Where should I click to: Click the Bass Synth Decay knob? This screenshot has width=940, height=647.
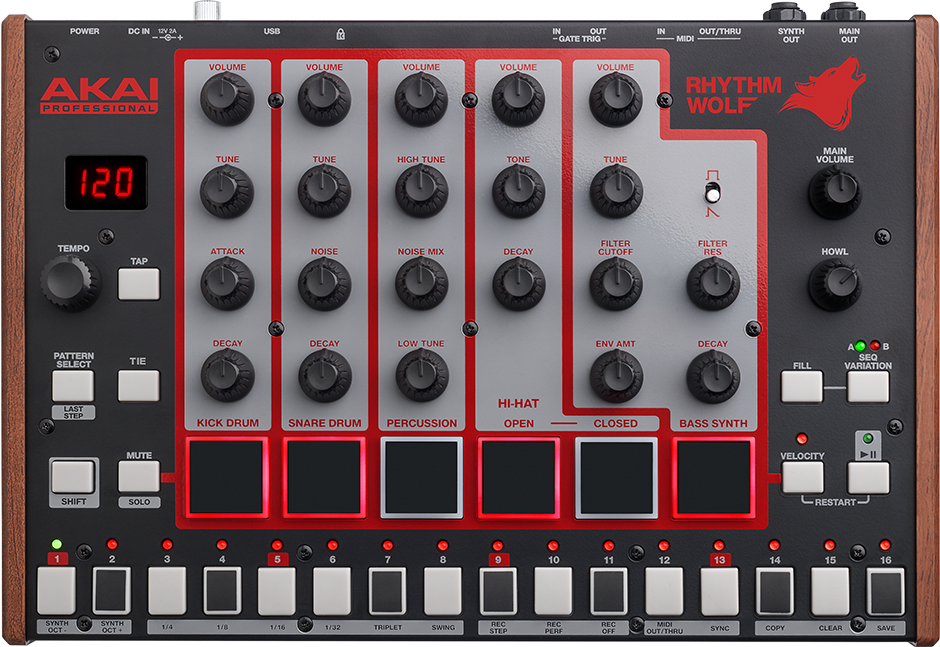point(713,376)
